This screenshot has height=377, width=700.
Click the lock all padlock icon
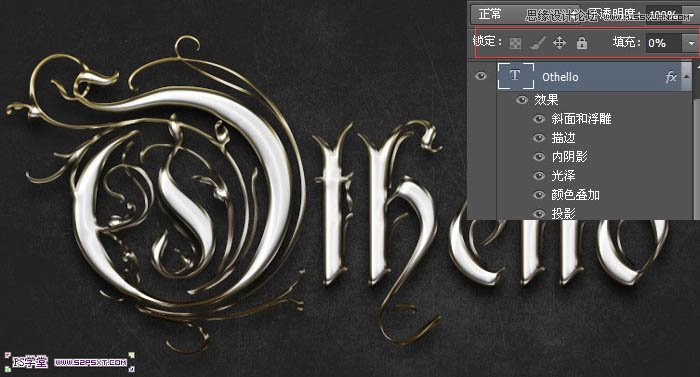point(581,43)
